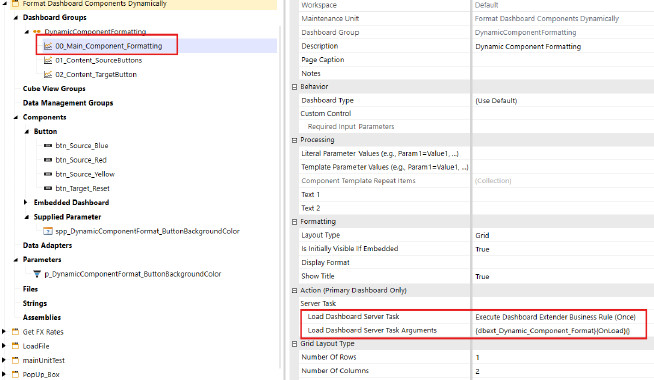This screenshot has width=654, height=380.
Task: Select the Strings node
Action: coord(35,303)
